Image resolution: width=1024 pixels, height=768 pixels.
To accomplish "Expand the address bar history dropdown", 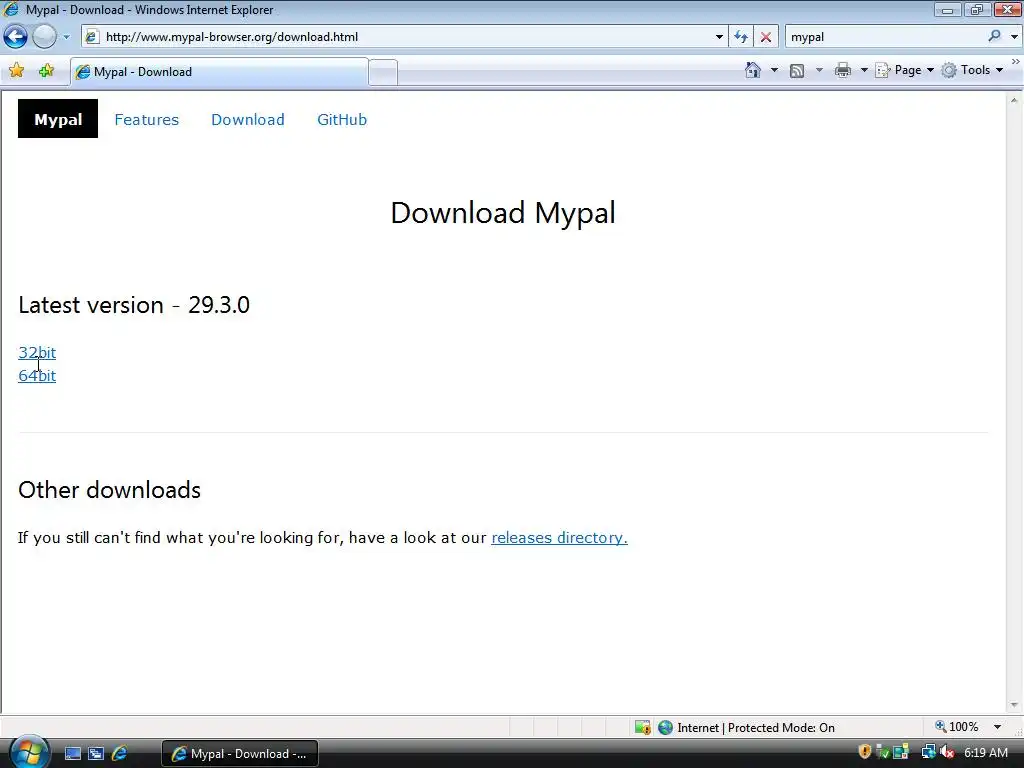I will [x=719, y=37].
